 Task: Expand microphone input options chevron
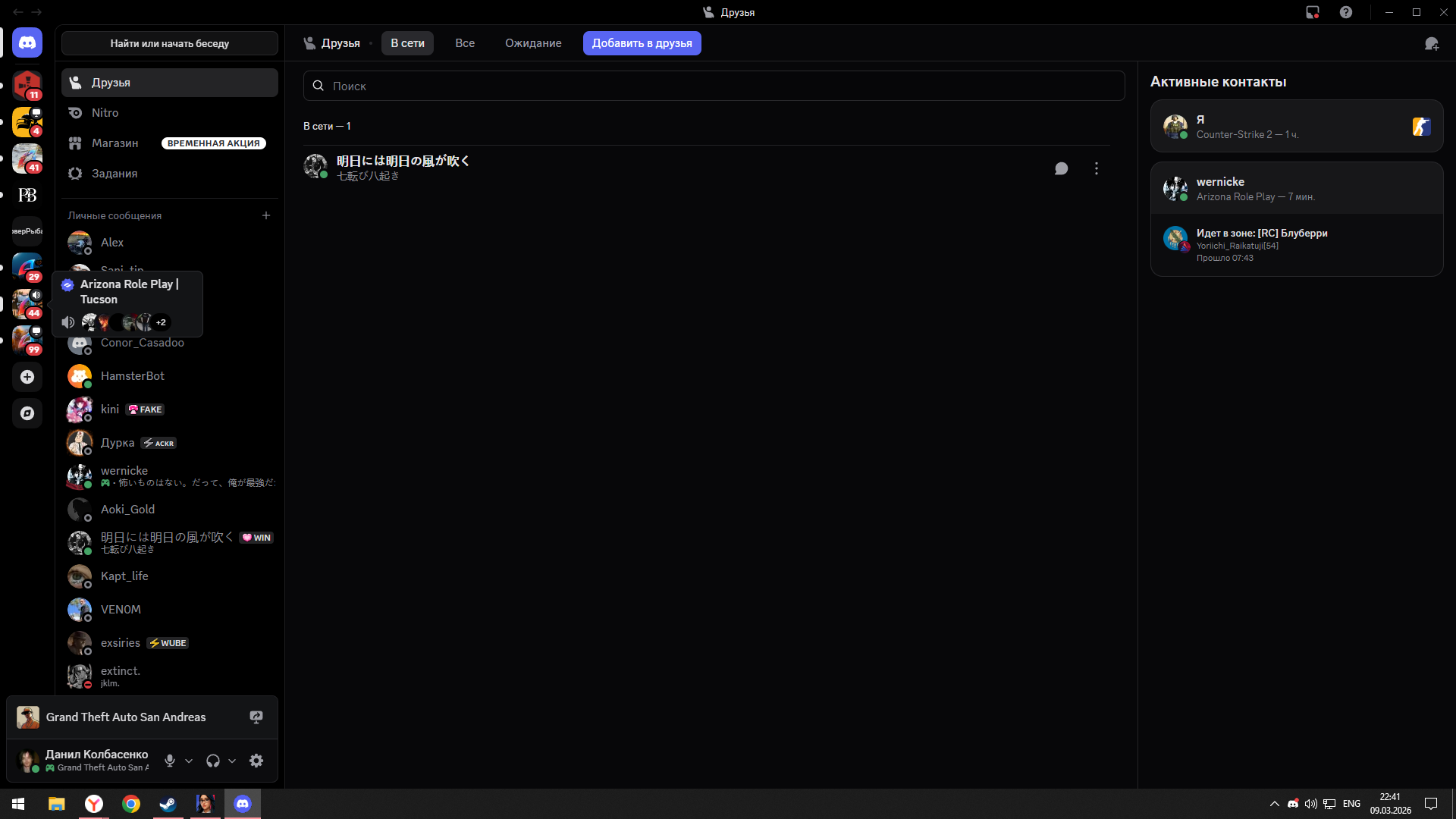189,761
